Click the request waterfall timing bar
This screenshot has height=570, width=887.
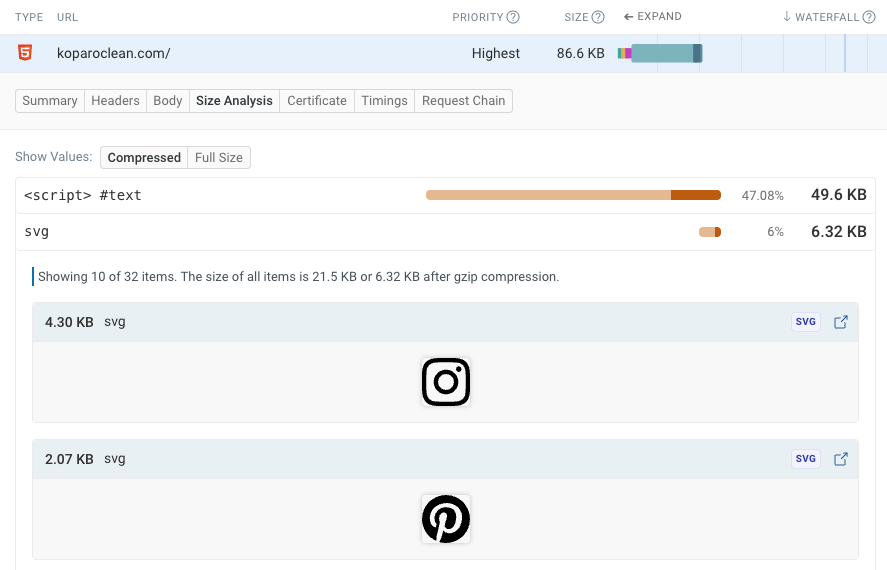pyautogui.click(x=661, y=54)
